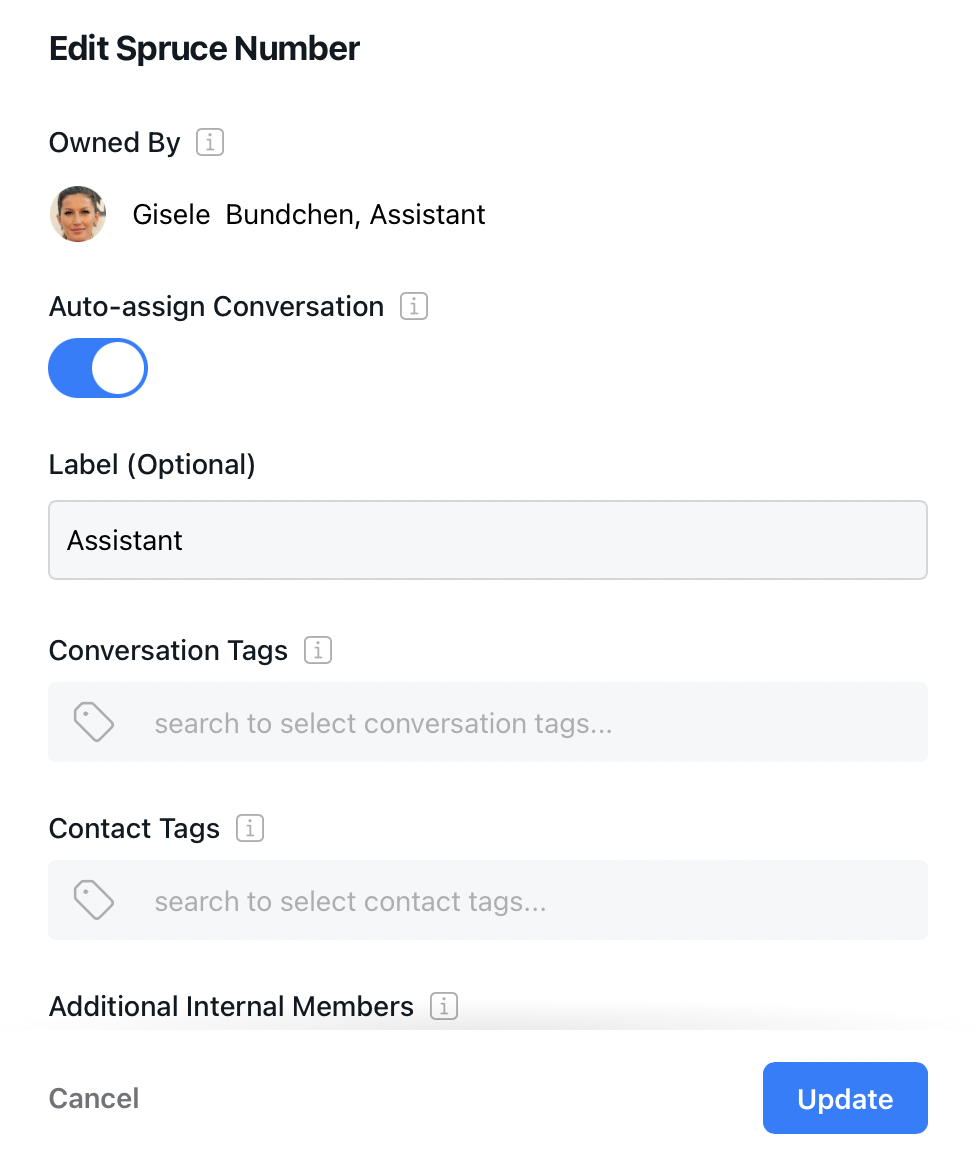Click the tag icon in Contact Tags field
Viewport: 976px width, 1166px height.
[94, 899]
